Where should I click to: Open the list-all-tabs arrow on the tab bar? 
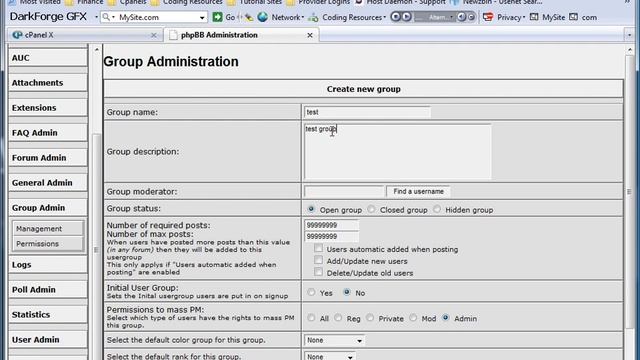click(x=629, y=36)
